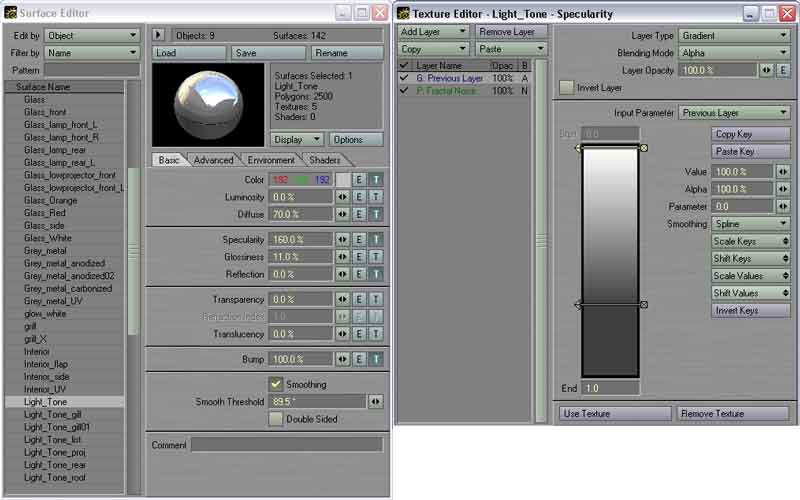Click the Color envelope E button
This screenshot has width=800, height=500.
tap(359, 180)
